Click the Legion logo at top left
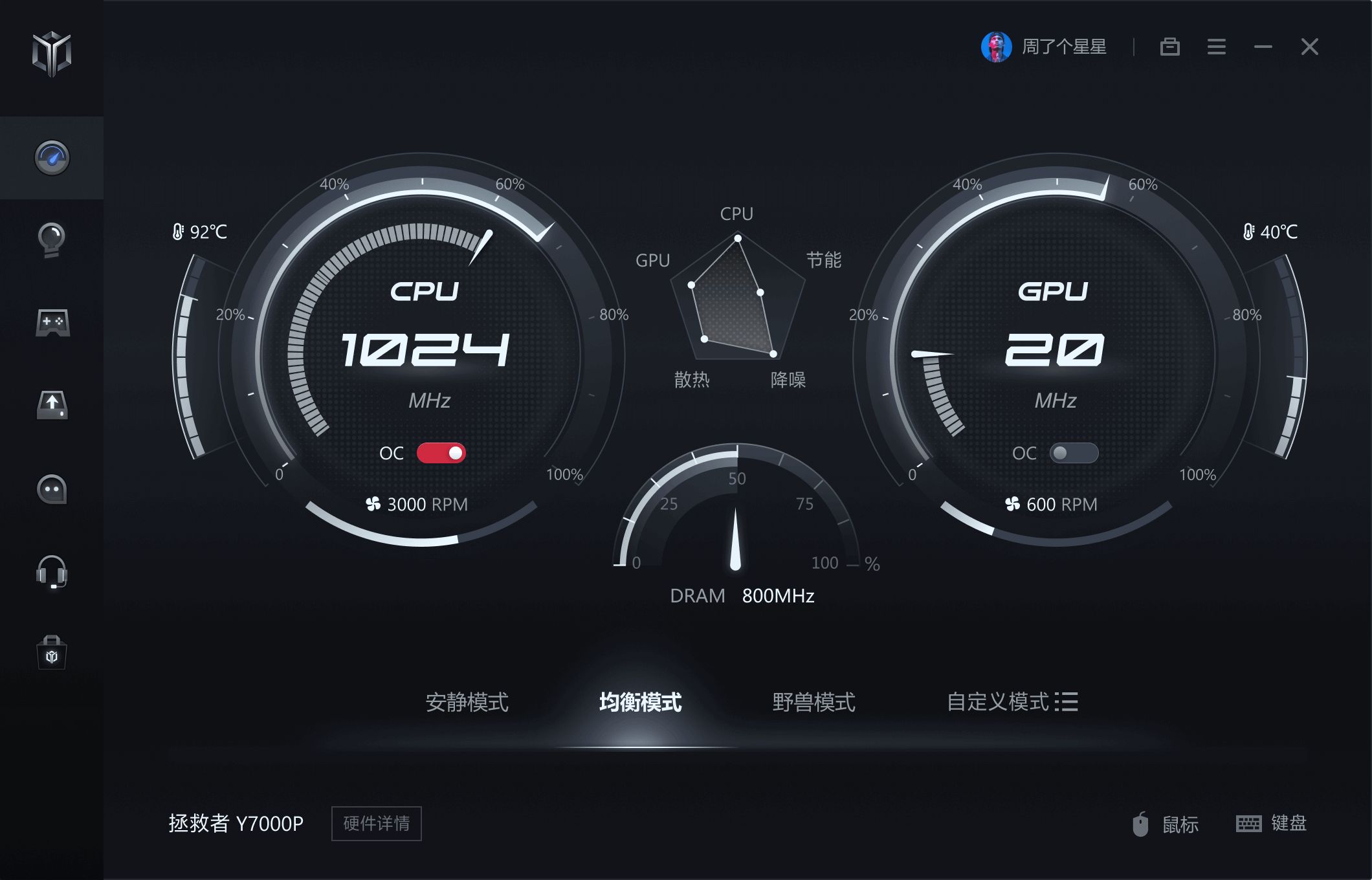This screenshot has width=1372, height=880. pyautogui.click(x=52, y=53)
